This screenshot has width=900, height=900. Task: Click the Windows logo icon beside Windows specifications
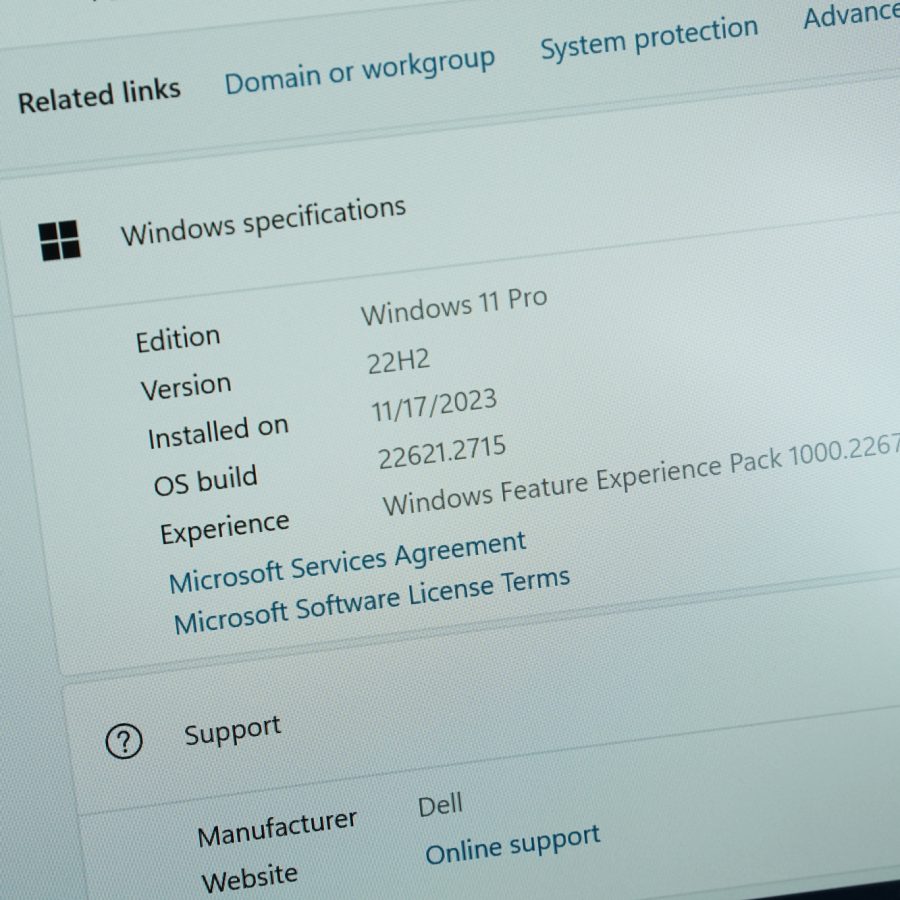[60, 240]
